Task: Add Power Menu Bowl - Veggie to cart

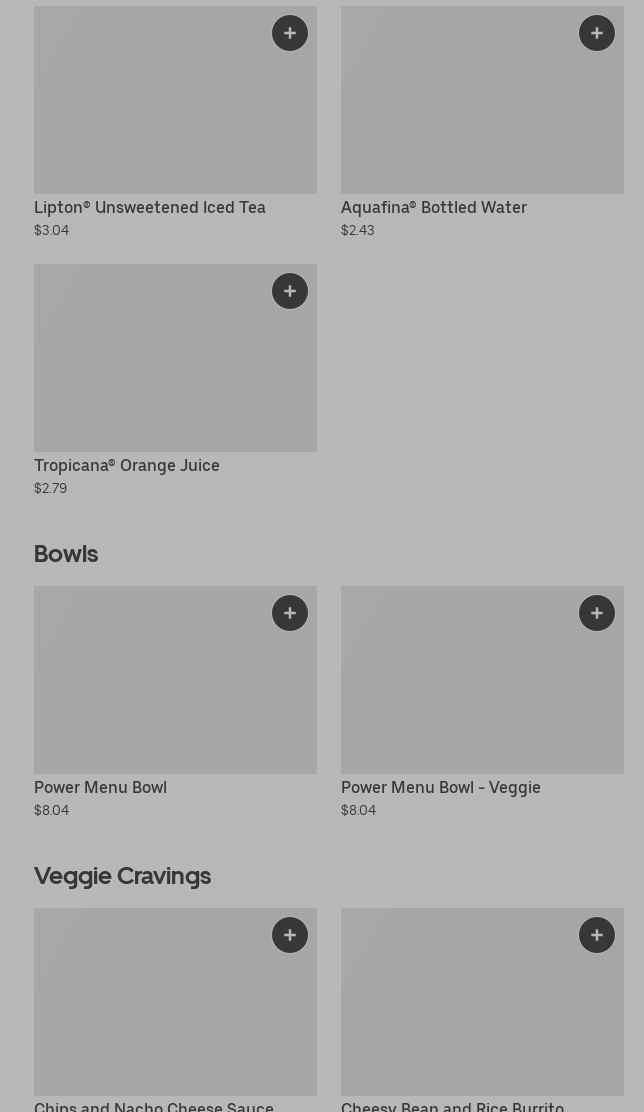Action: 597,613
